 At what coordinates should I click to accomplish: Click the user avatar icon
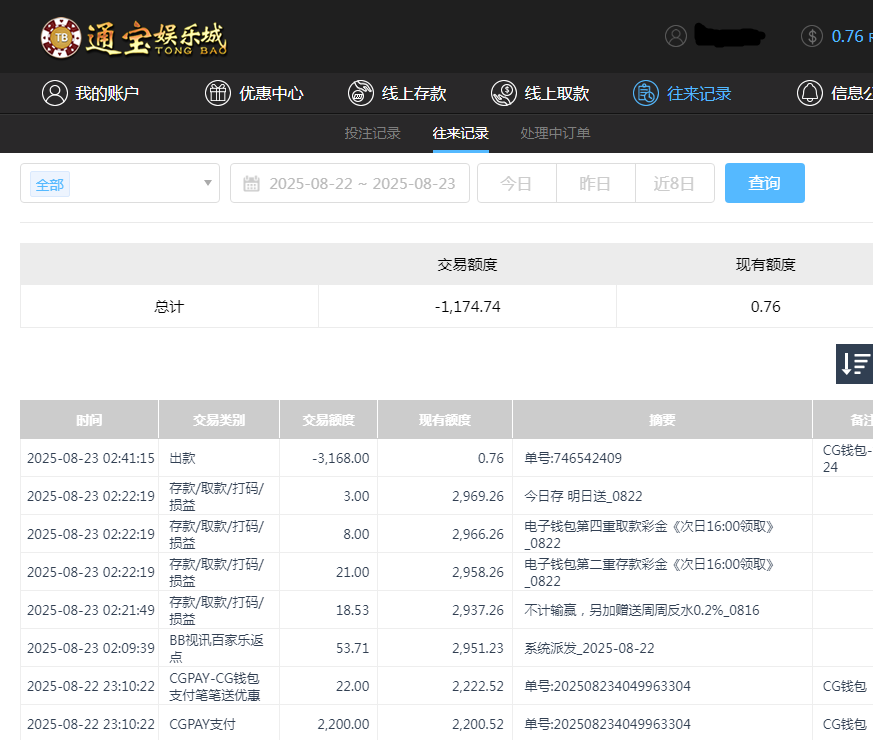(675, 36)
